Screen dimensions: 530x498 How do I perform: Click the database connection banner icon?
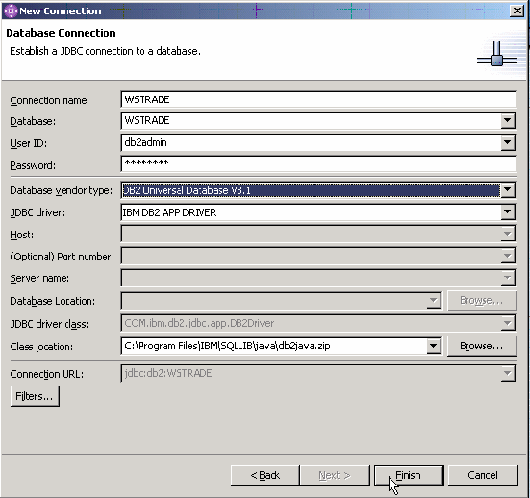497,54
